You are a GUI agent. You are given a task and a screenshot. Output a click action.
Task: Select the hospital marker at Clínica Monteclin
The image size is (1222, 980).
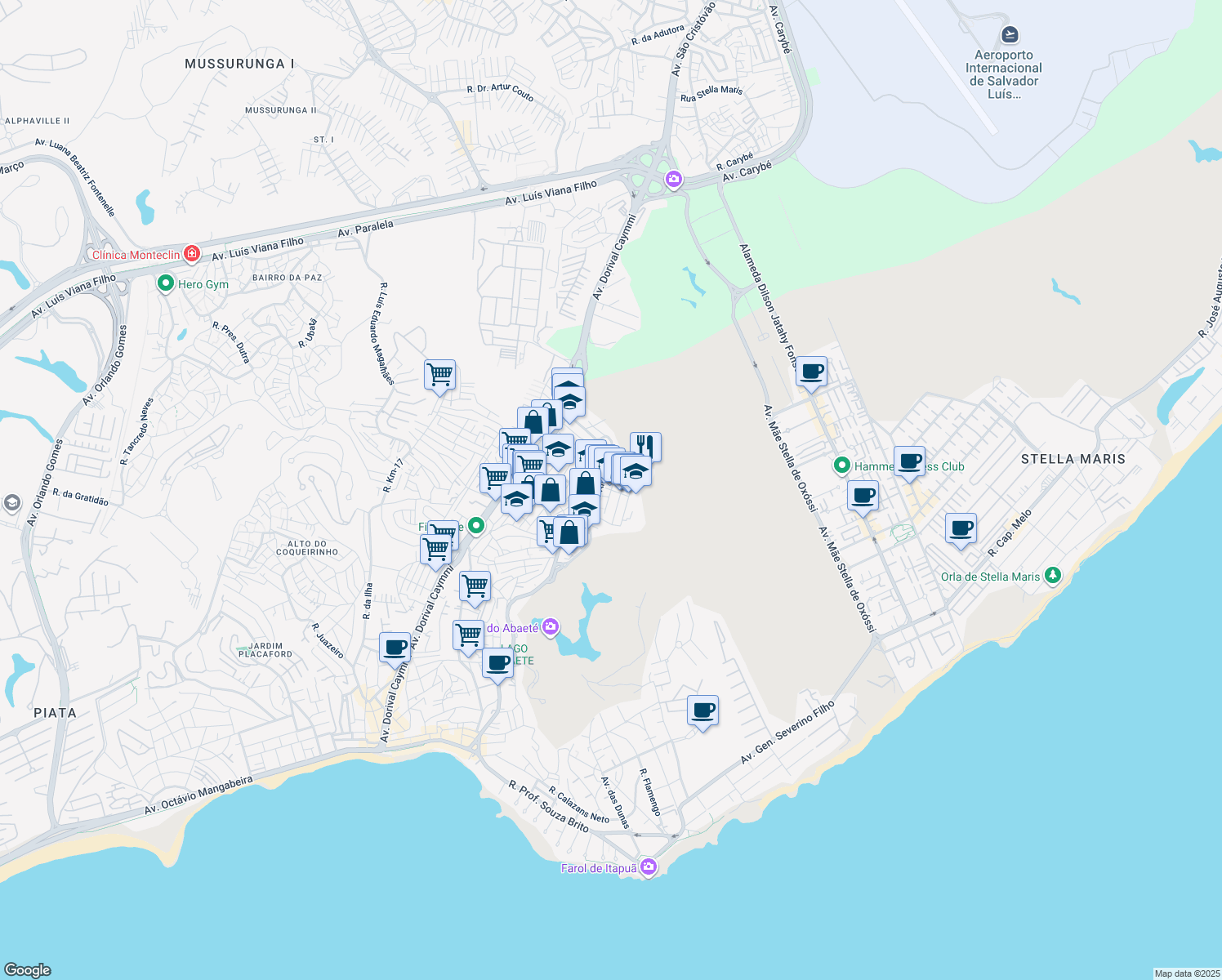click(192, 253)
